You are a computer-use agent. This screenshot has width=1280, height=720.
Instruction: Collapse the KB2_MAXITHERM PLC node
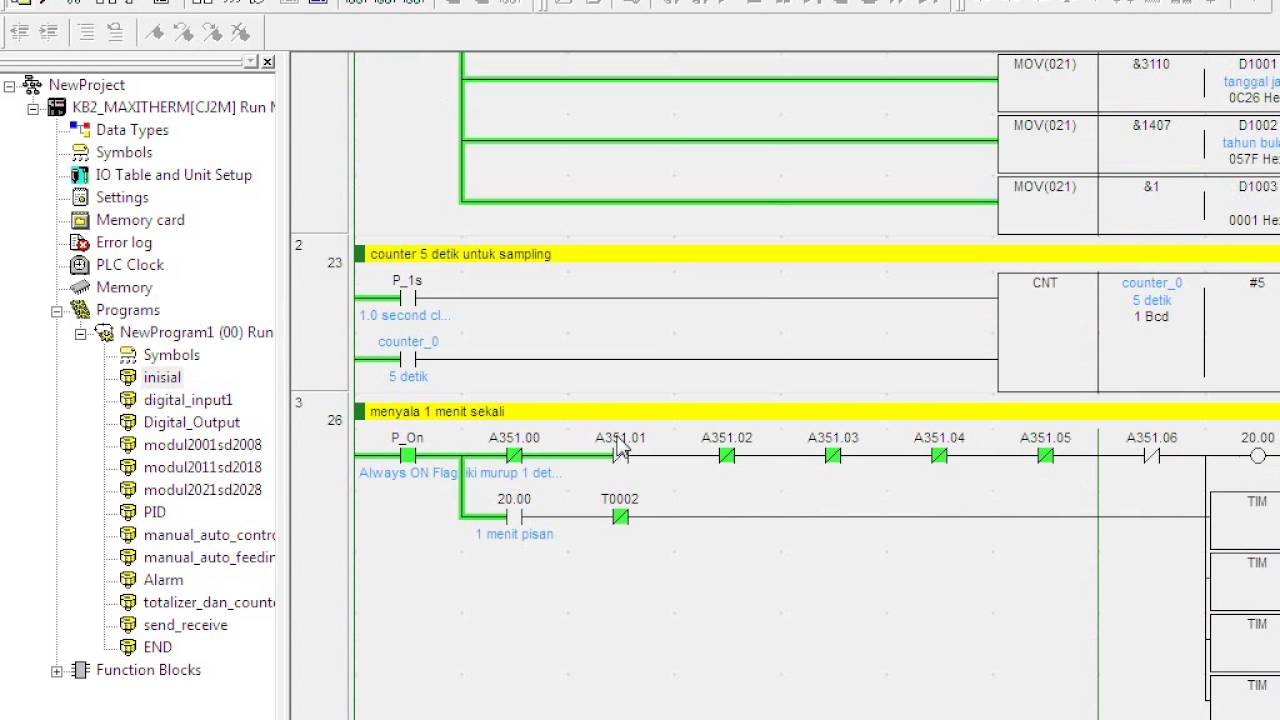point(33,108)
